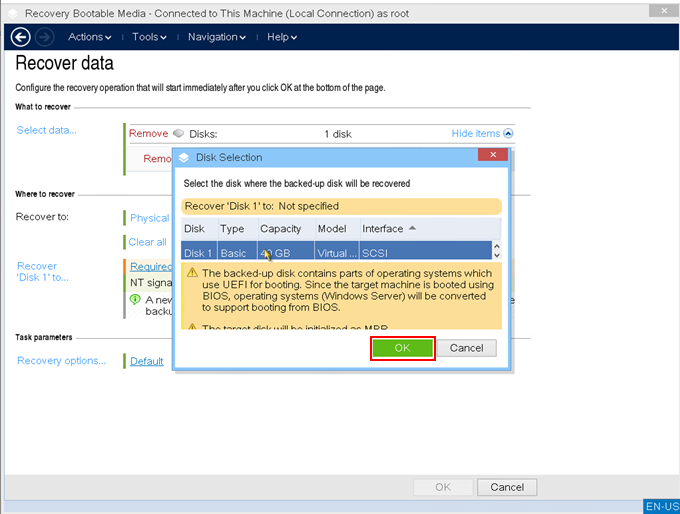This screenshot has height=514, width=680.
Task: Close the Disk Selection dialog
Action: 492,156
